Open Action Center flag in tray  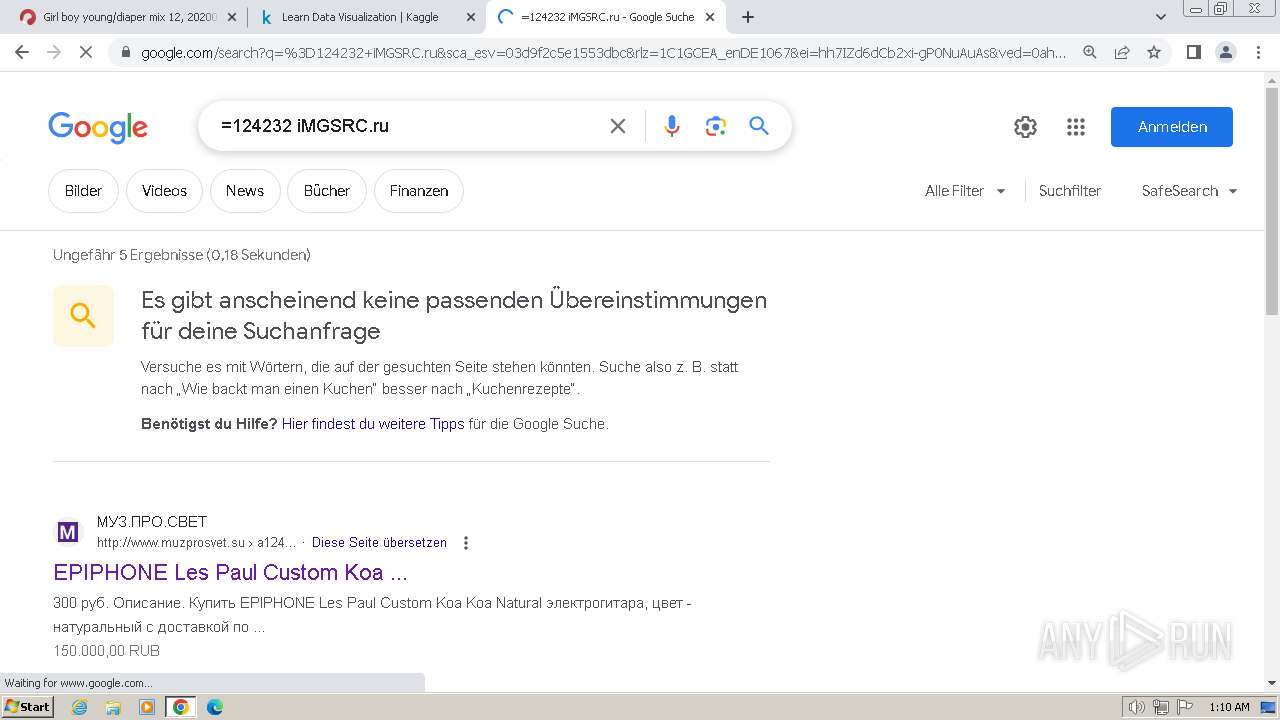[x=1183, y=707]
